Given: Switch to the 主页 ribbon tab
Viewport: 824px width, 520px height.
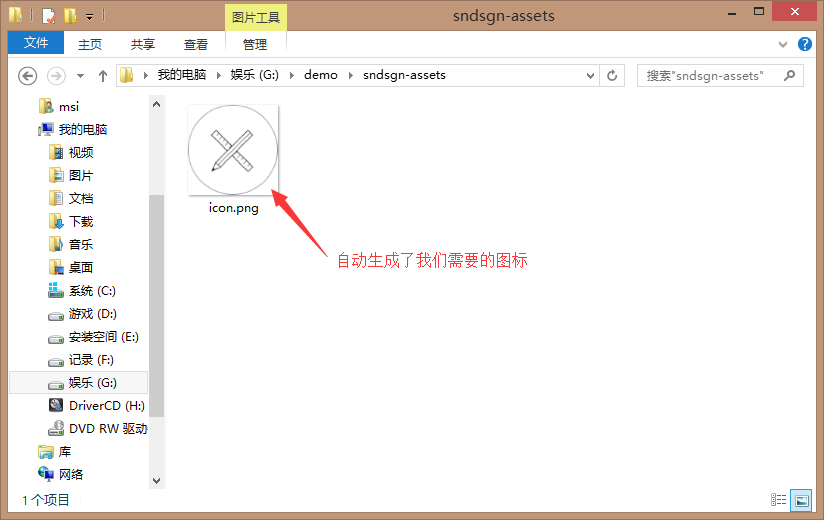Looking at the screenshot, I should coord(90,44).
